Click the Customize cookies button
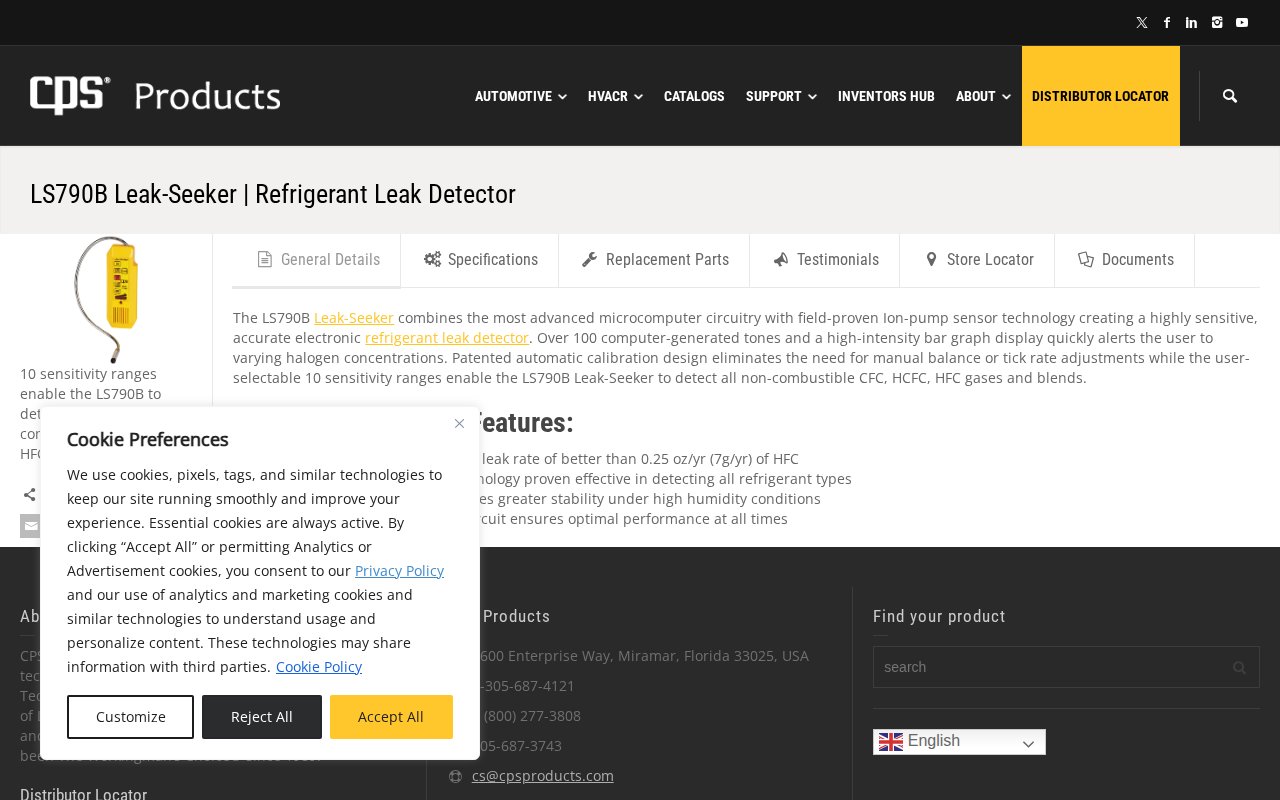Screen dimensions: 1280x800 (130, 717)
